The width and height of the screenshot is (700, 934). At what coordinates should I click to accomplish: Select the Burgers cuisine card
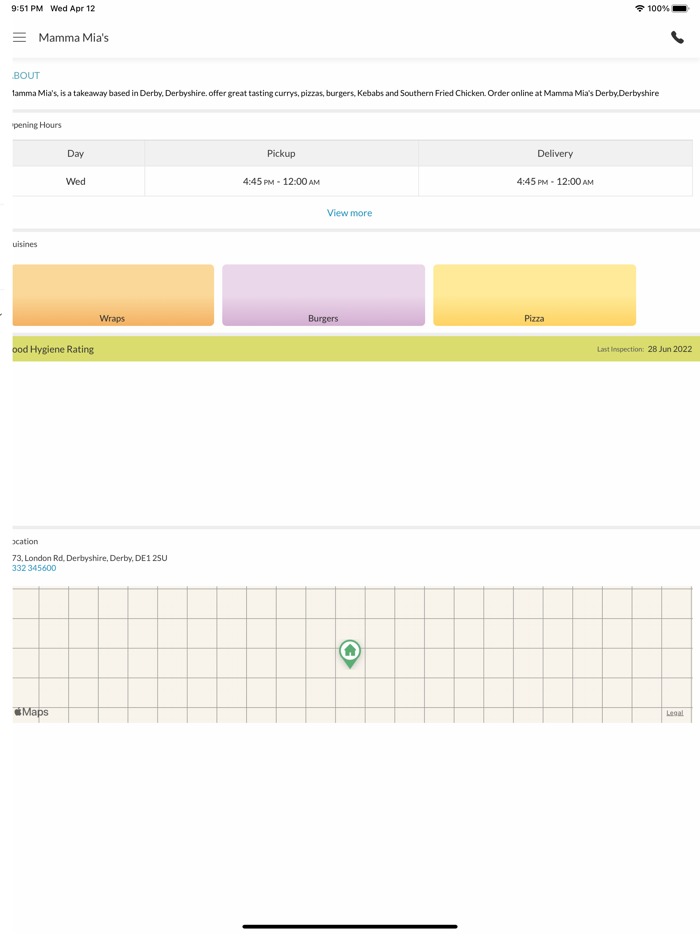[323, 295]
